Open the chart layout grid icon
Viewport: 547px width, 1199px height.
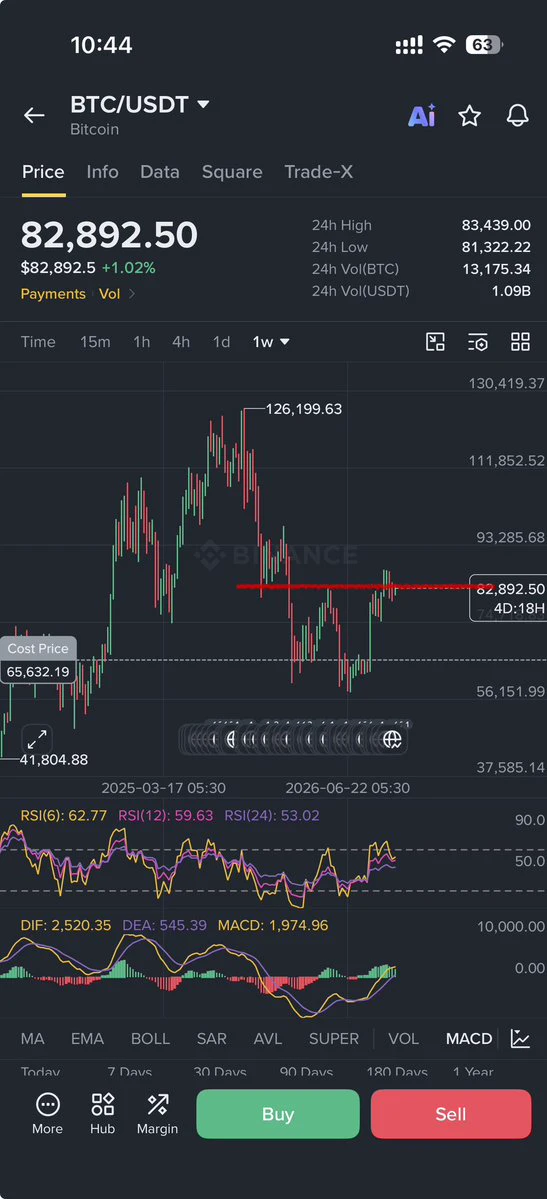[x=520, y=342]
